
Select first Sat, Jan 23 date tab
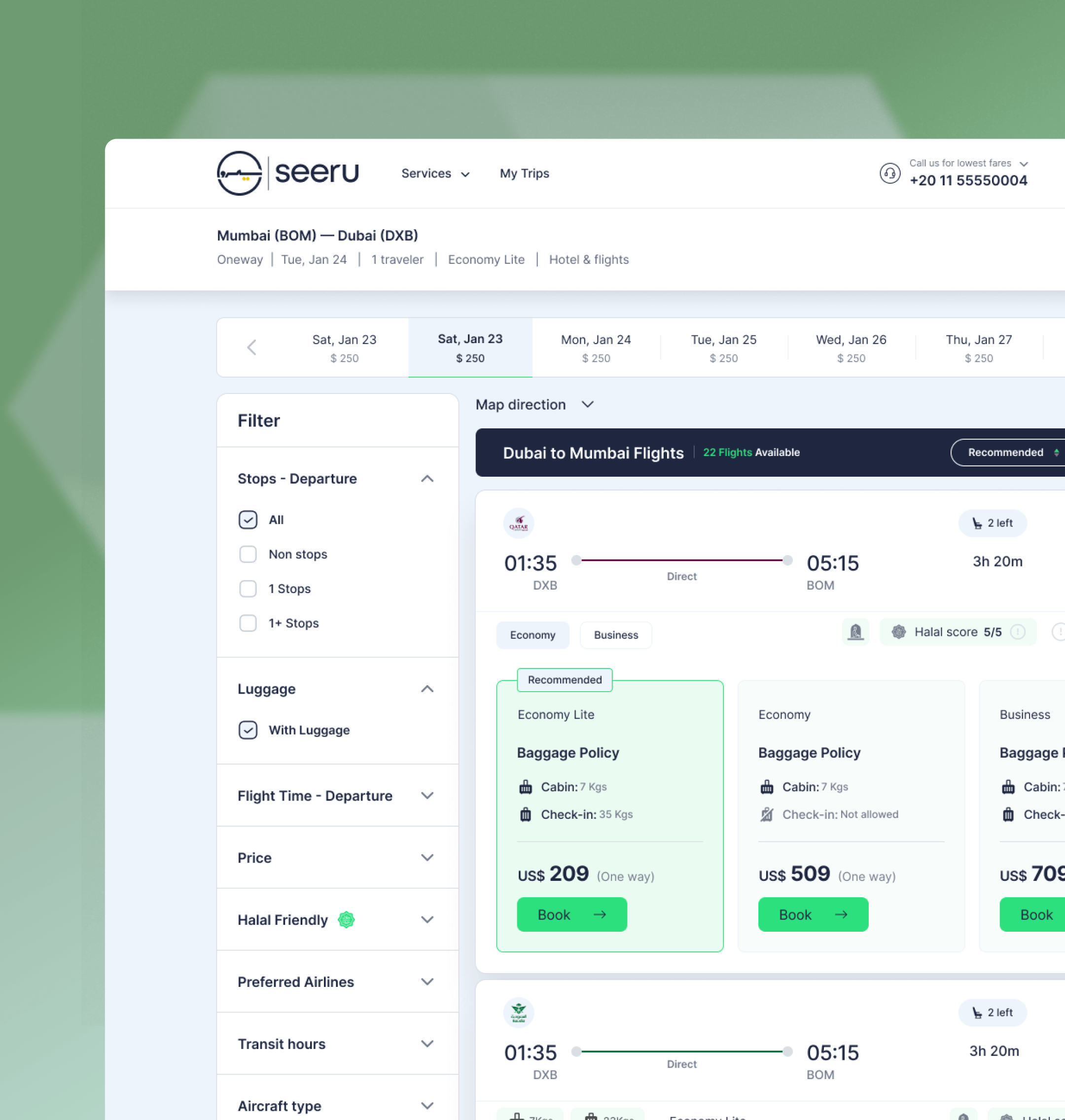coord(344,348)
